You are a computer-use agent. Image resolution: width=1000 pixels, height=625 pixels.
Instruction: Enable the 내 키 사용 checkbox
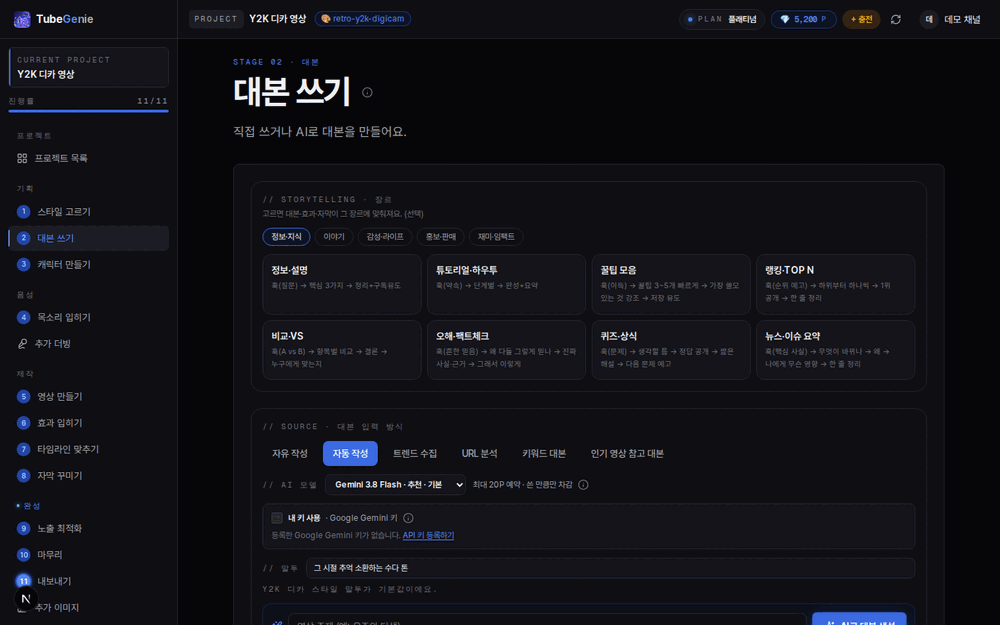click(277, 518)
